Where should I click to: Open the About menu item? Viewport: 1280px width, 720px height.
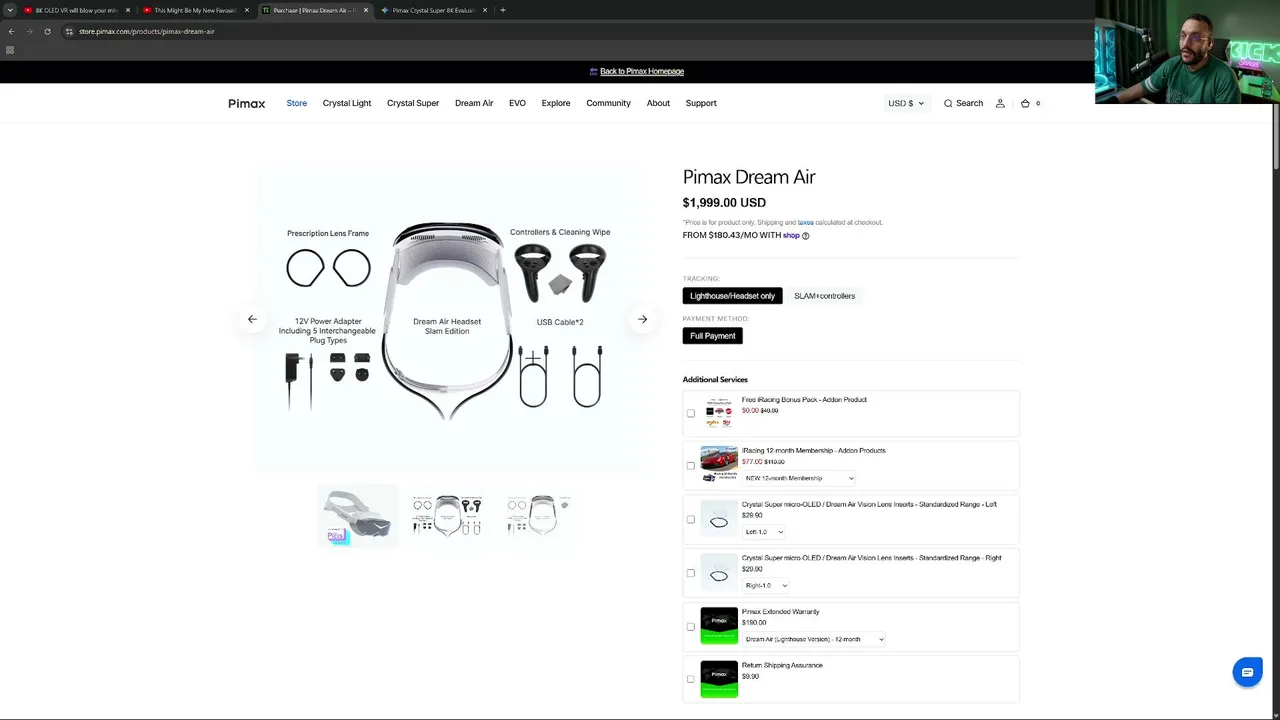click(x=658, y=103)
